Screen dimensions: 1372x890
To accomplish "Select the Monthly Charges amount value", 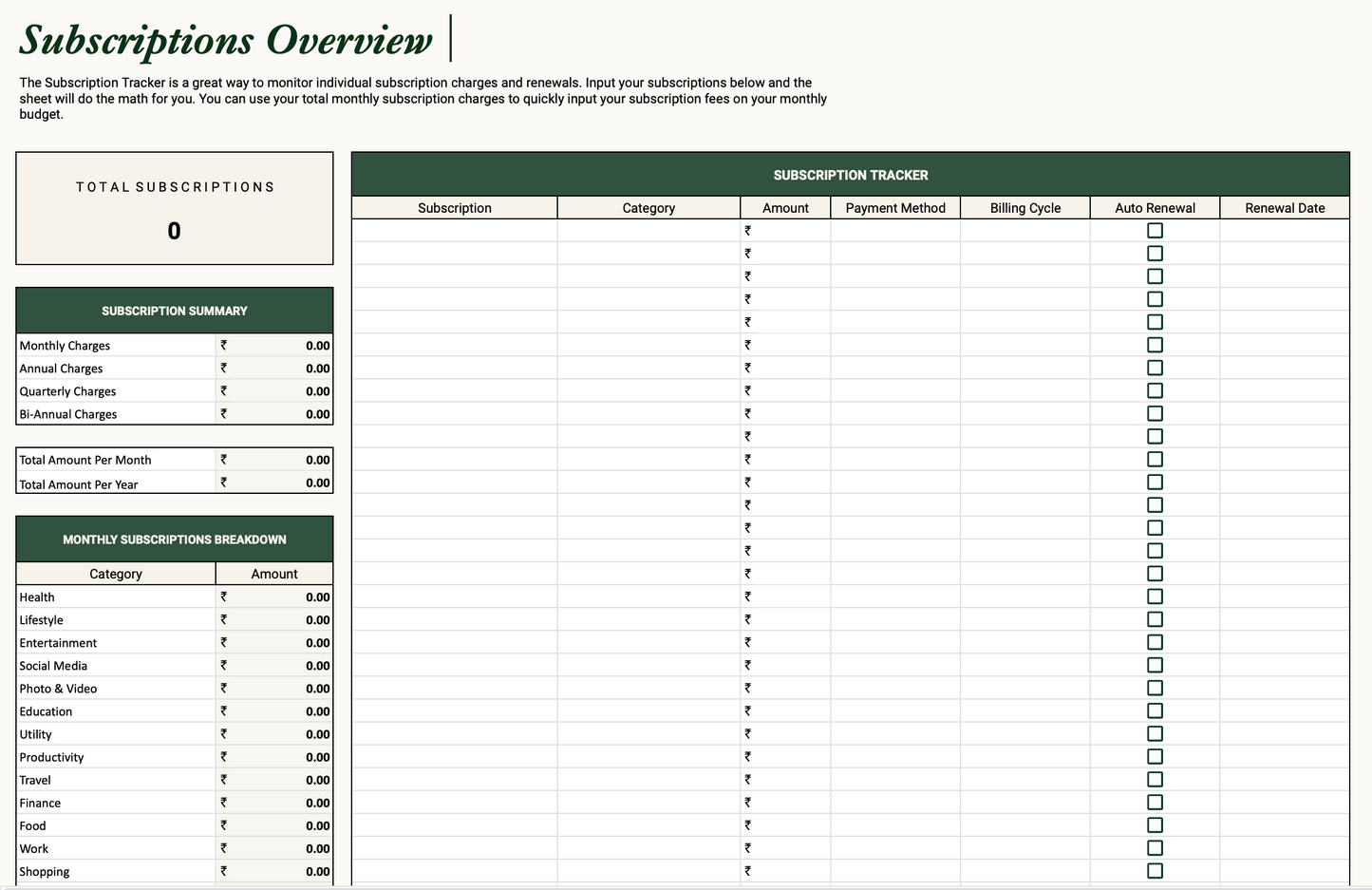I will [x=317, y=346].
